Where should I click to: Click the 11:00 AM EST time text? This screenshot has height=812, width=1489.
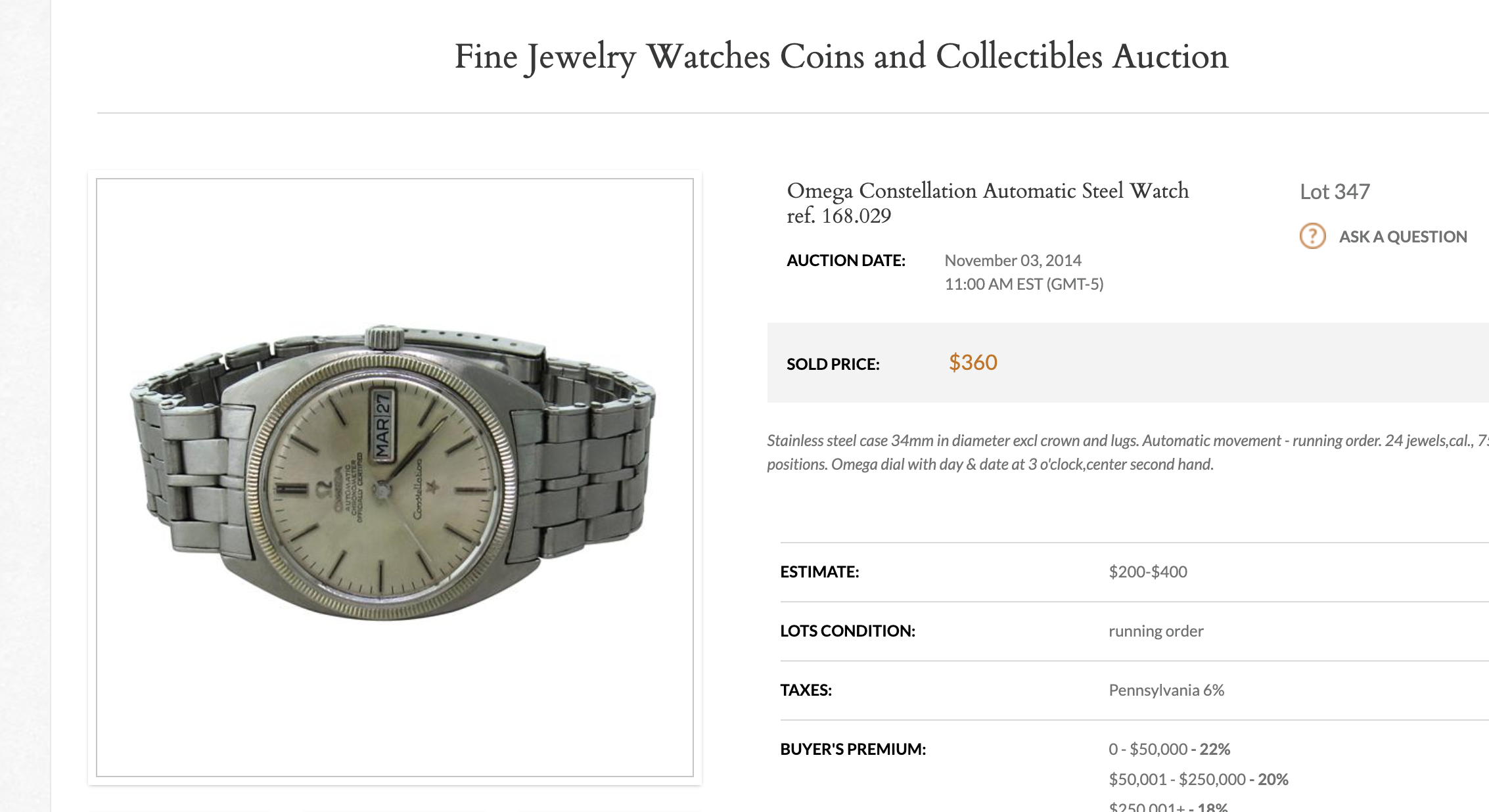1024,284
